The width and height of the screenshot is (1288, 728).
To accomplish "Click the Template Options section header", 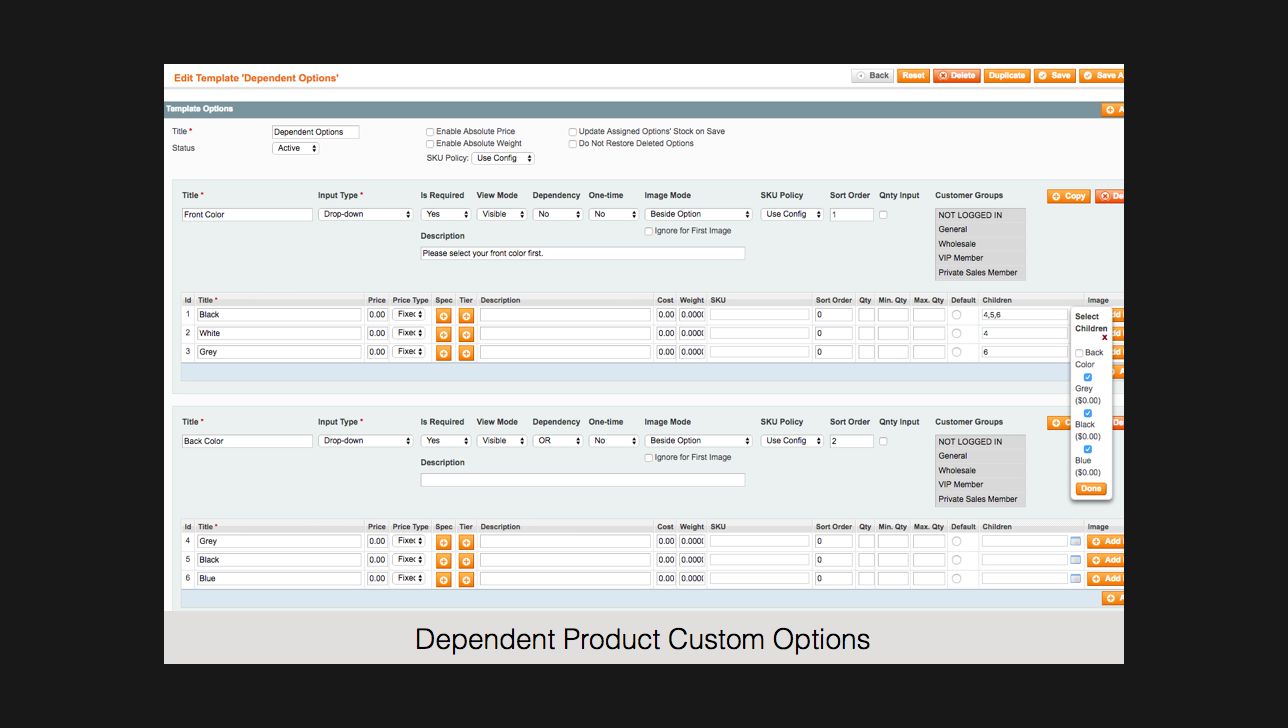I will coord(200,108).
